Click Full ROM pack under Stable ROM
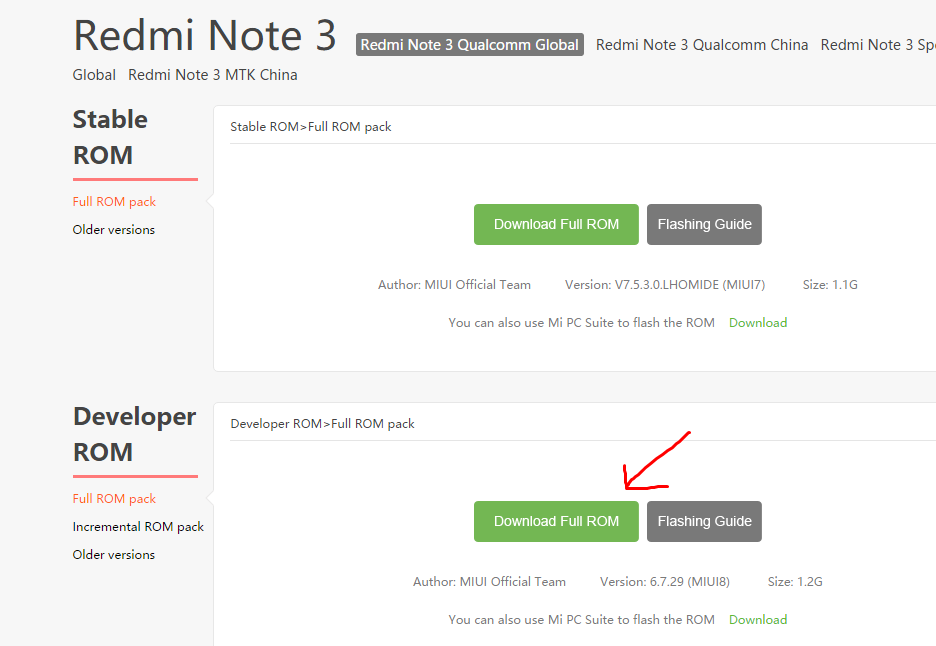Viewport: 936px width, 646px height. point(114,202)
